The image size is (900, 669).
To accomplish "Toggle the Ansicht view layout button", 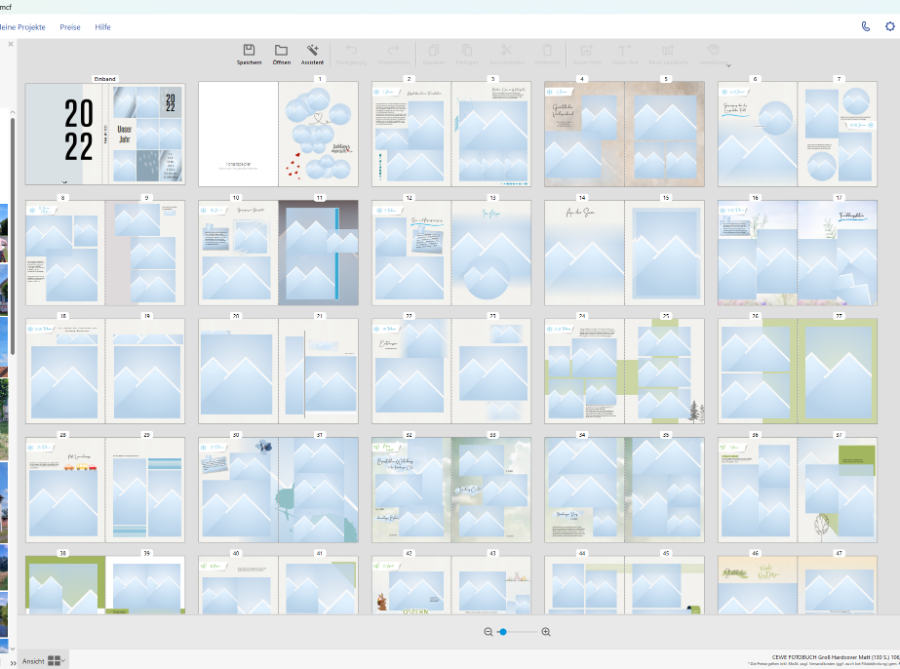I will click(x=55, y=661).
